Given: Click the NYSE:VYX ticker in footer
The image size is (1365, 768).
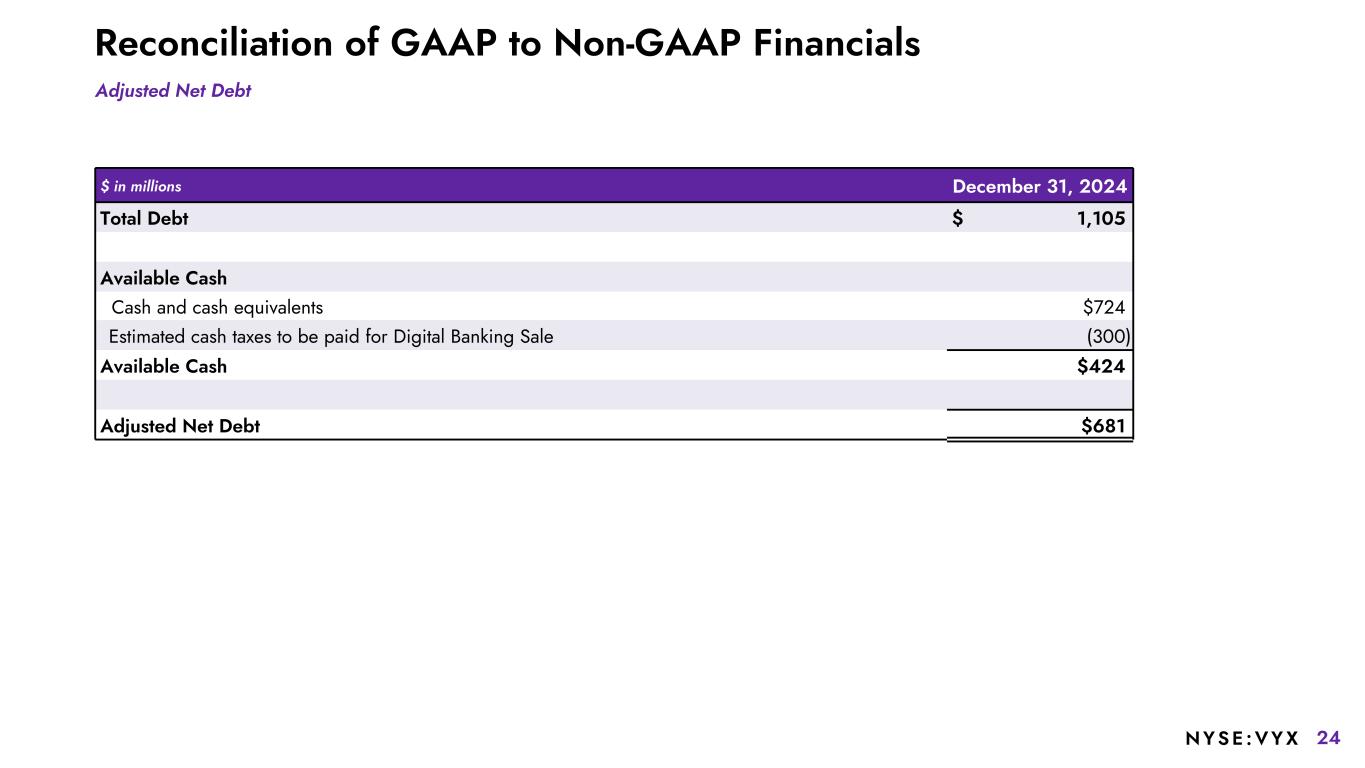Looking at the screenshot, I should 1242,738.
